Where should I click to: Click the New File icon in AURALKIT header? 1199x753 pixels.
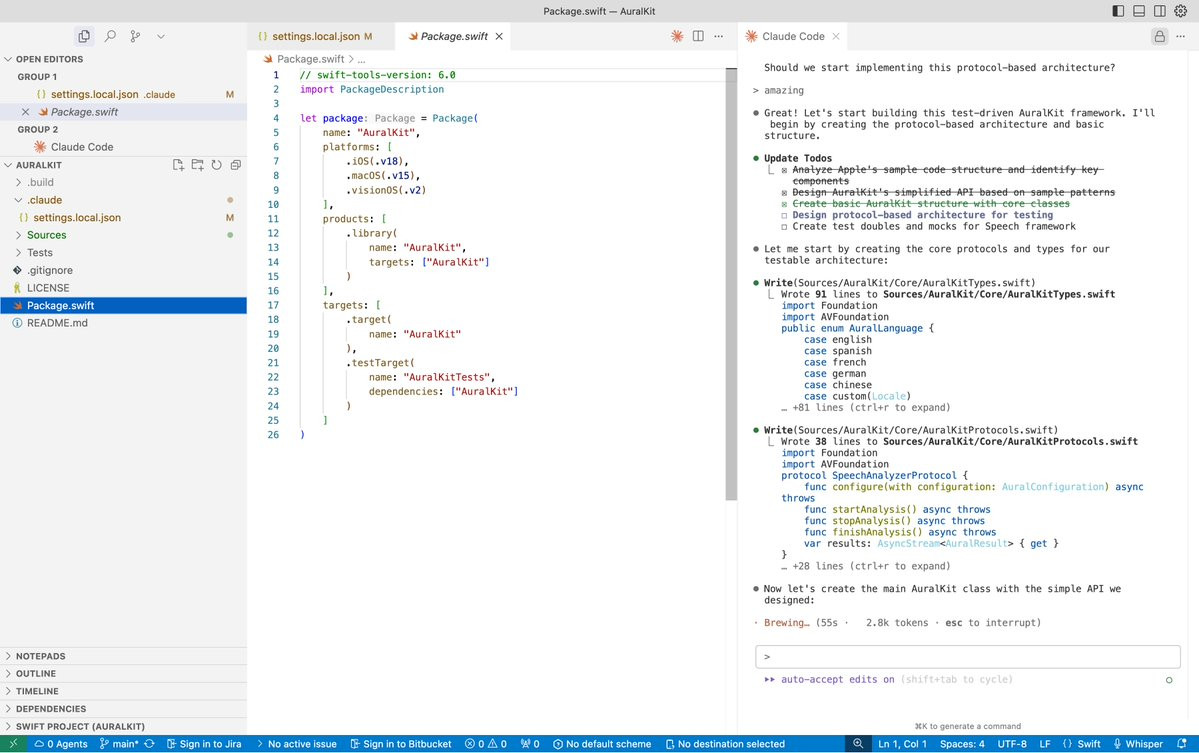178,165
